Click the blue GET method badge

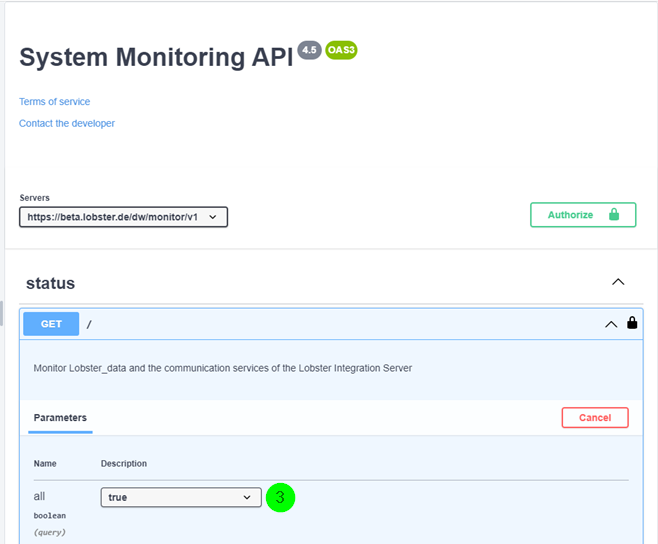(x=51, y=324)
